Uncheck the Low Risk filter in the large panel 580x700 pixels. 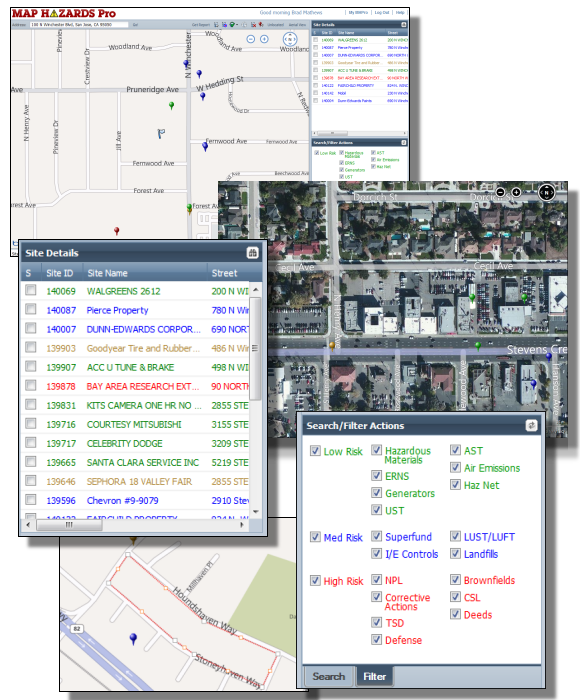(315, 450)
